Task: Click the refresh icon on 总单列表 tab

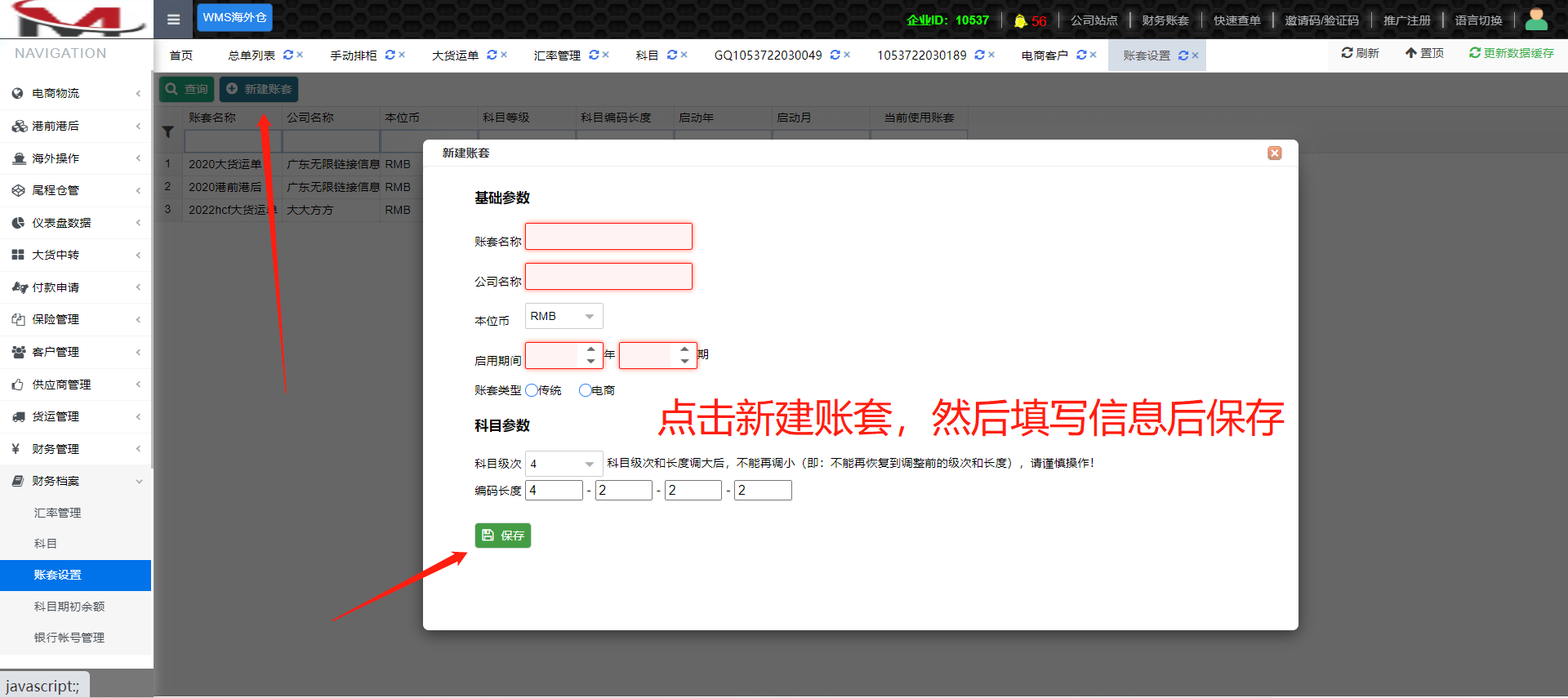Action: 288,55
